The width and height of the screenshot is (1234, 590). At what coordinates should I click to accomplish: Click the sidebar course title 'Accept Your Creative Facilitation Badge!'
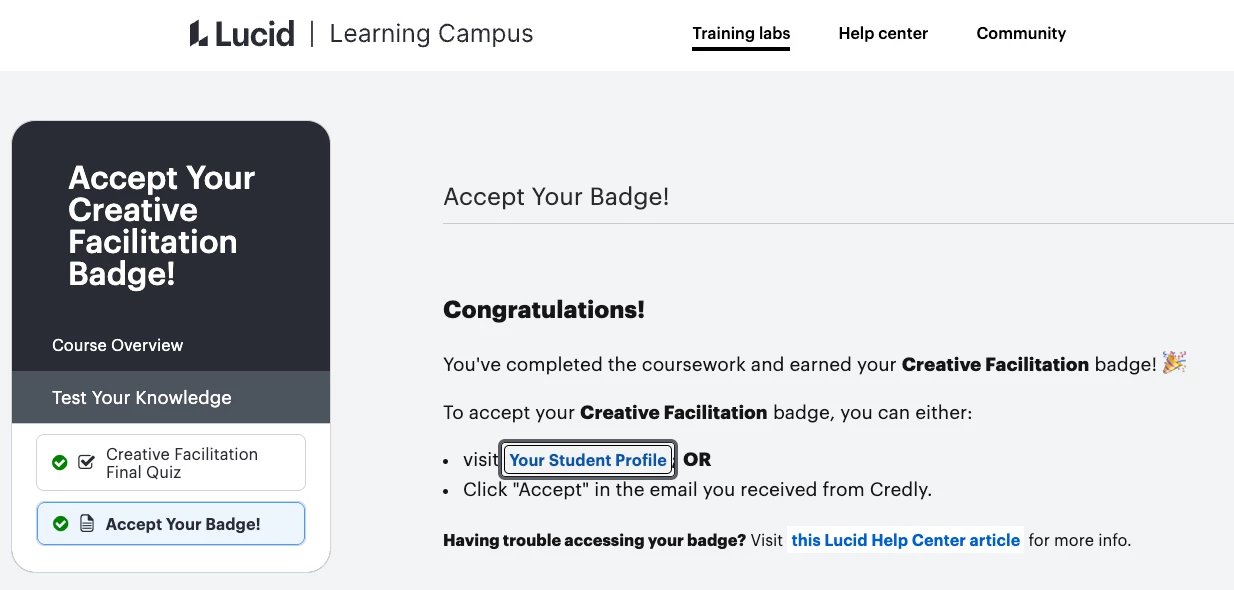(x=162, y=226)
